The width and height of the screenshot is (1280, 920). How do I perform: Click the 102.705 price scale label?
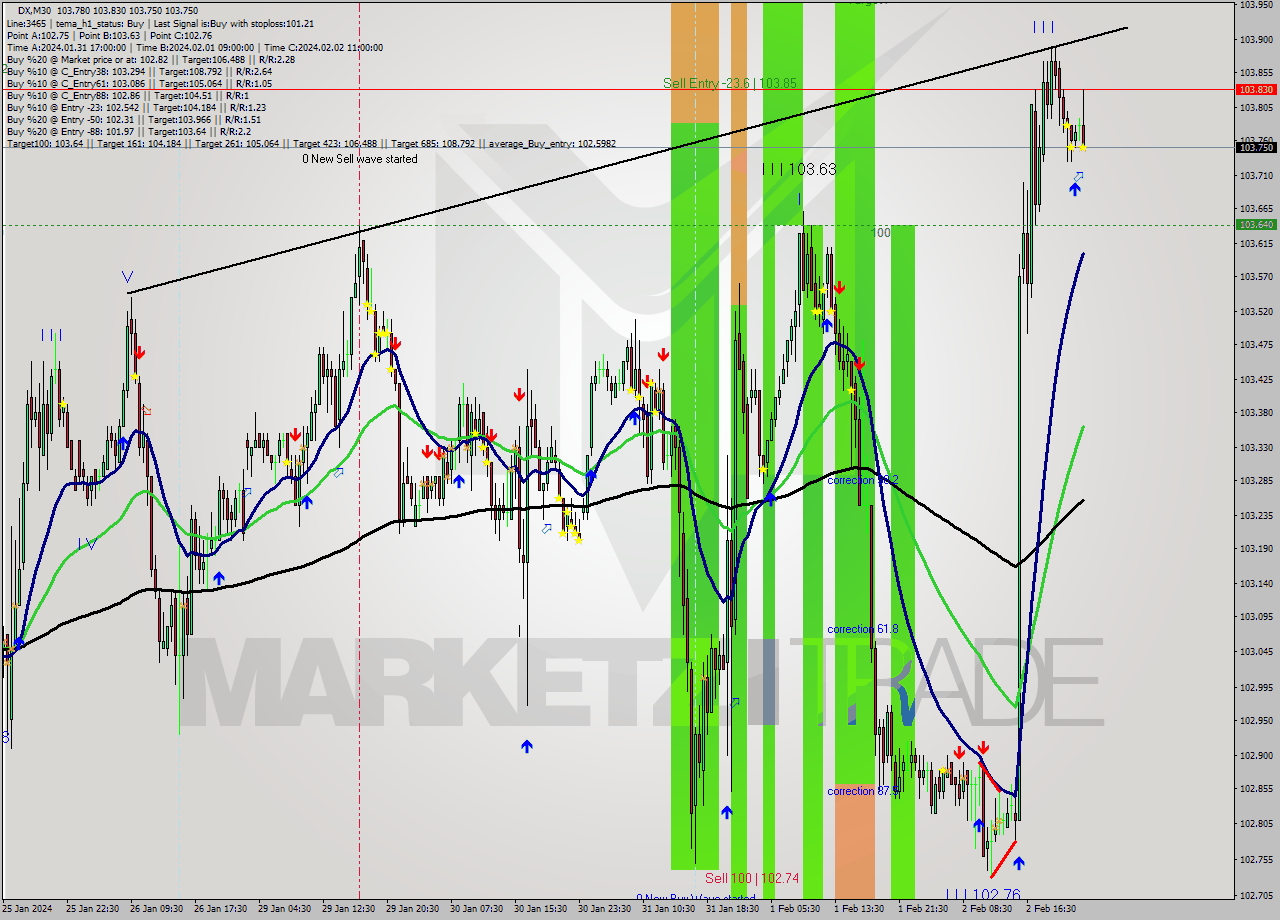click(x=1257, y=894)
